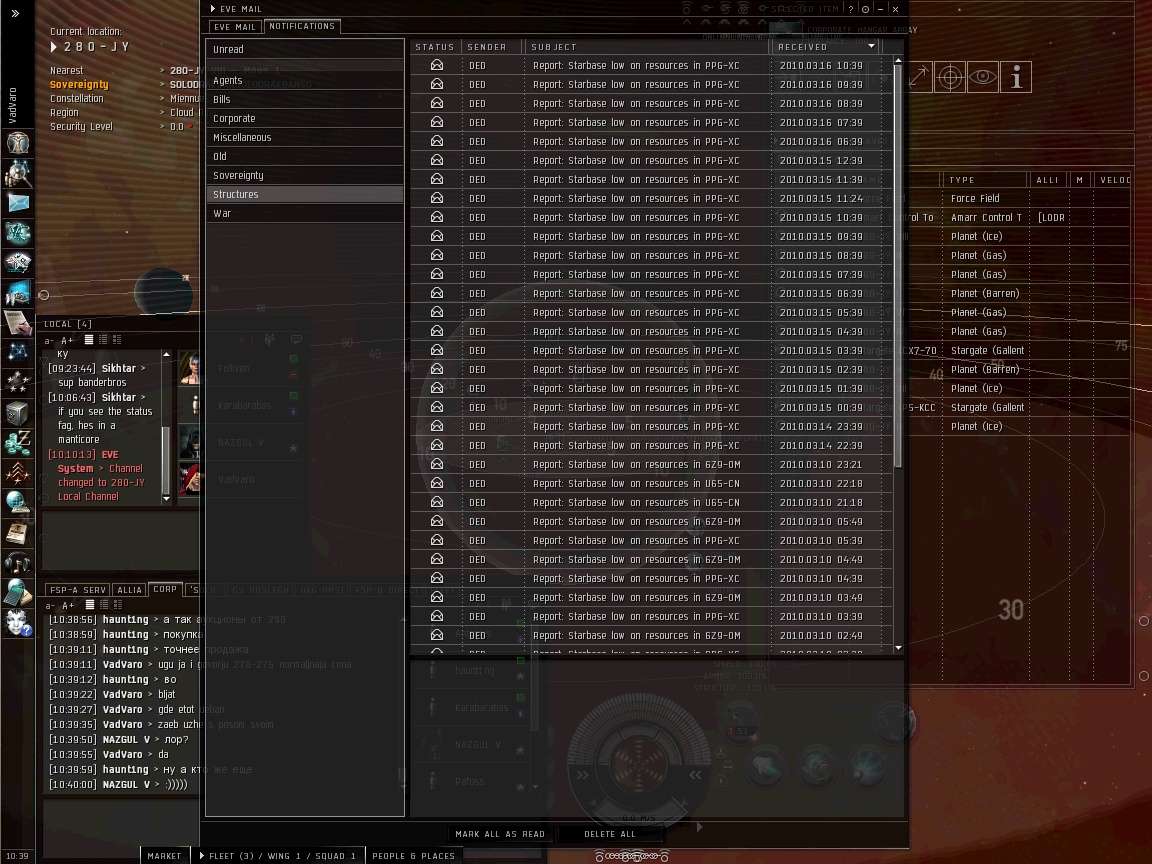
Task: Sort by the Subject column header
Action: pyautogui.click(x=647, y=46)
